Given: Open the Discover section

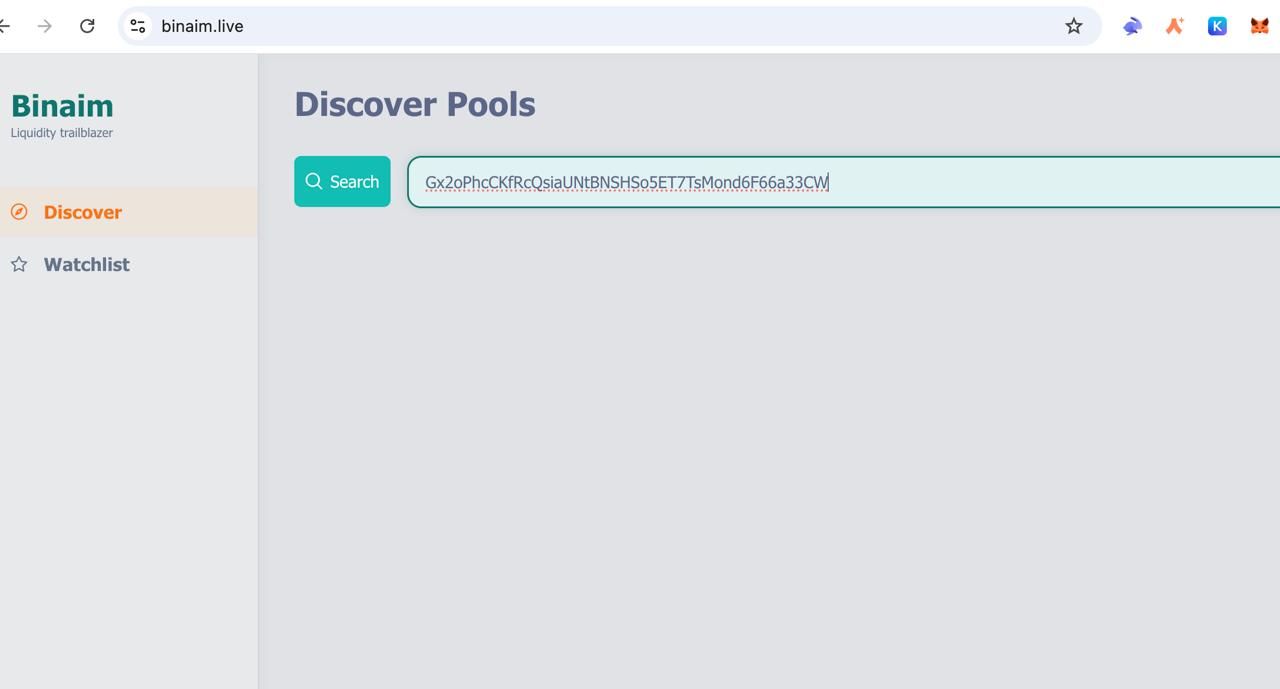Looking at the screenshot, I should [x=83, y=212].
